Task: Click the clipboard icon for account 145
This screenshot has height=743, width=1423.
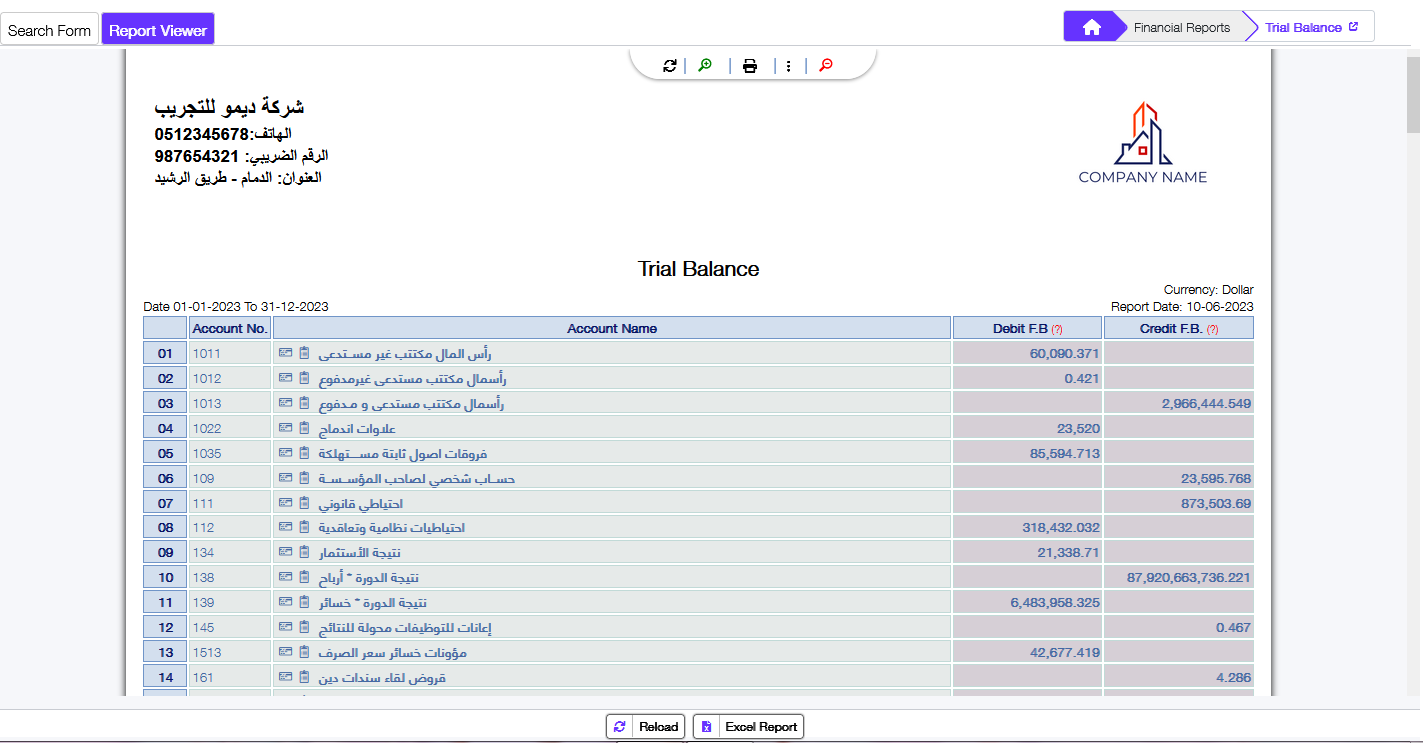Action: pyautogui.click(x=305, y=627)
